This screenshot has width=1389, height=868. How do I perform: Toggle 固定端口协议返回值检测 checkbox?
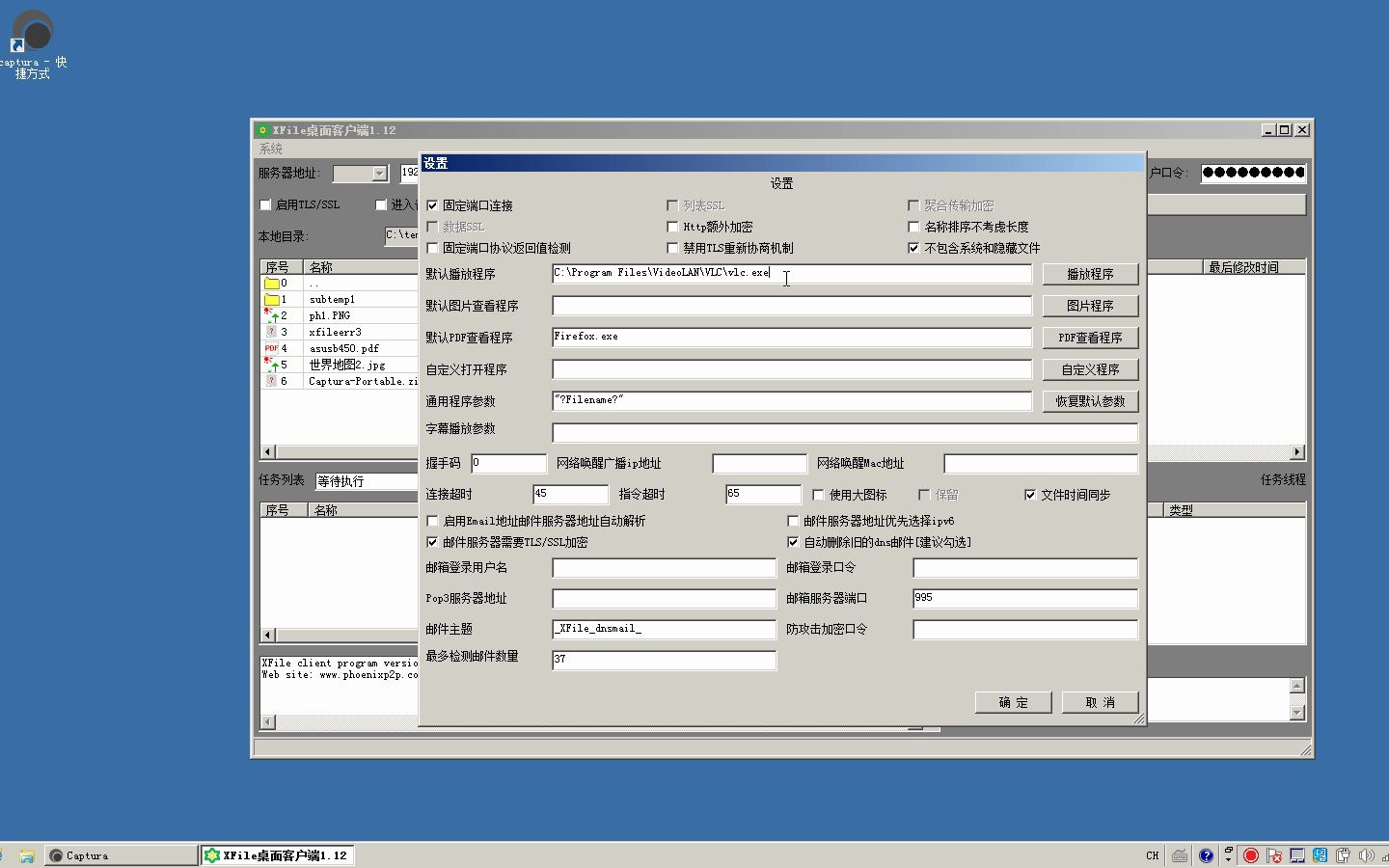(433, 248)
